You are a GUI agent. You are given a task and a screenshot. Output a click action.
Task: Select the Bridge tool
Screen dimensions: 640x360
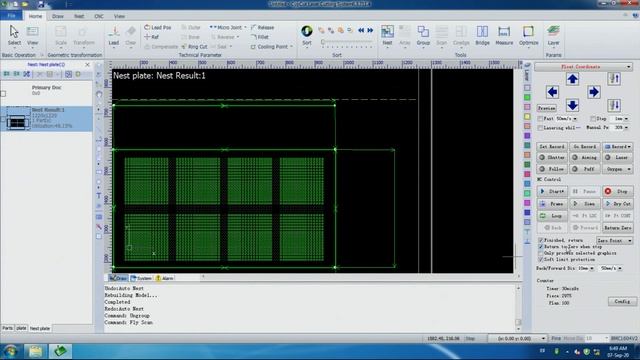click(x=482, y=35)
